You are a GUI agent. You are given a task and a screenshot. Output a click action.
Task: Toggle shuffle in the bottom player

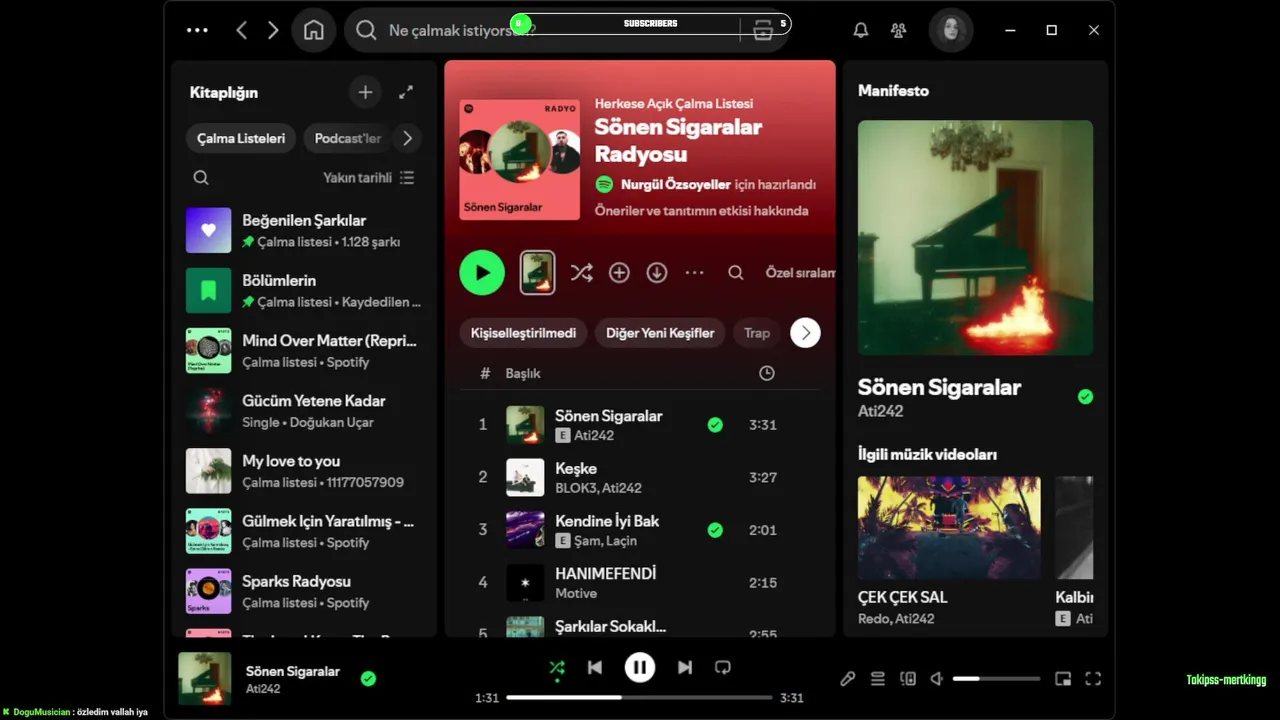(557, 667)
